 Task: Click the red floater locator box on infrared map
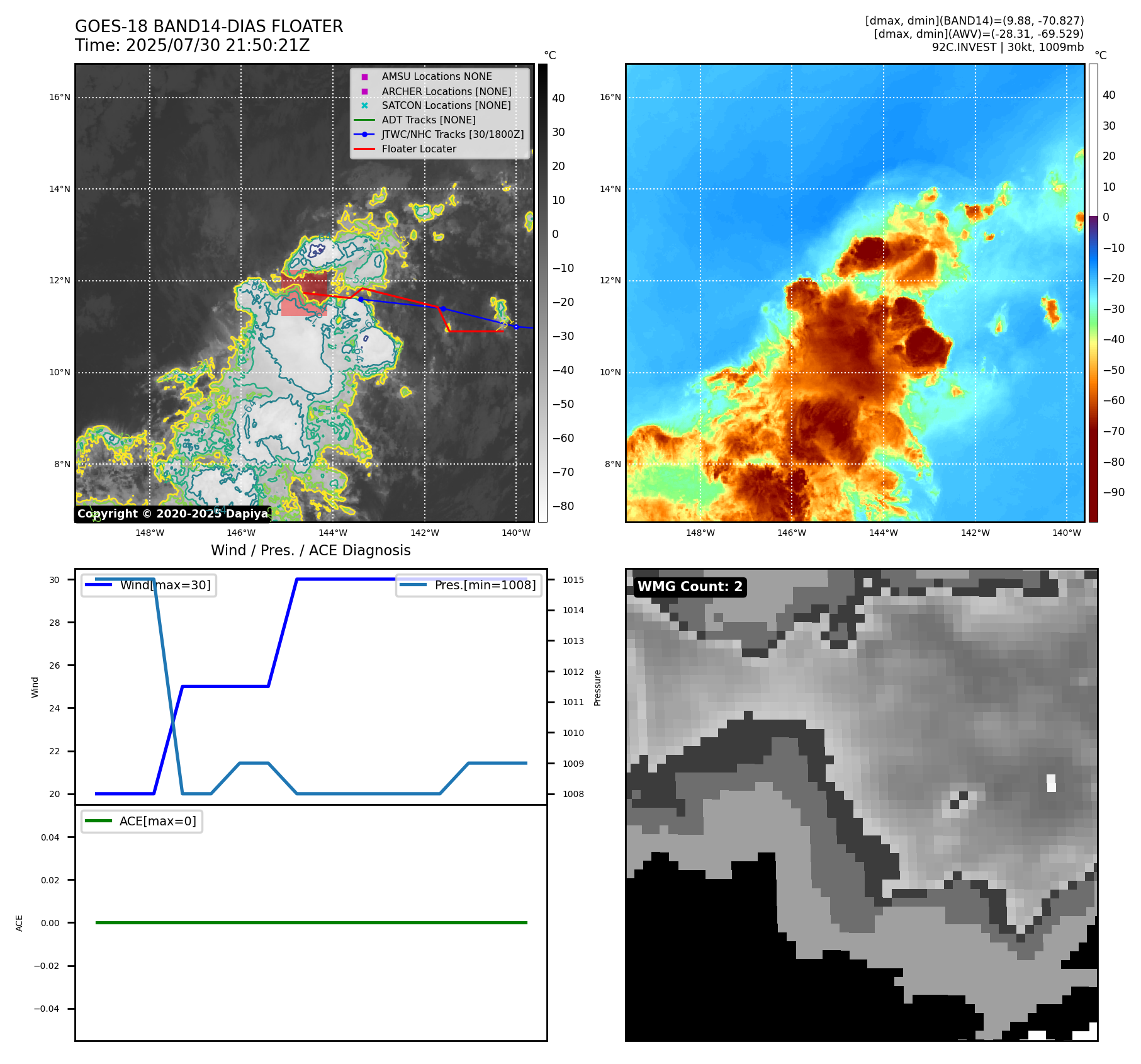tap(304, 293)
